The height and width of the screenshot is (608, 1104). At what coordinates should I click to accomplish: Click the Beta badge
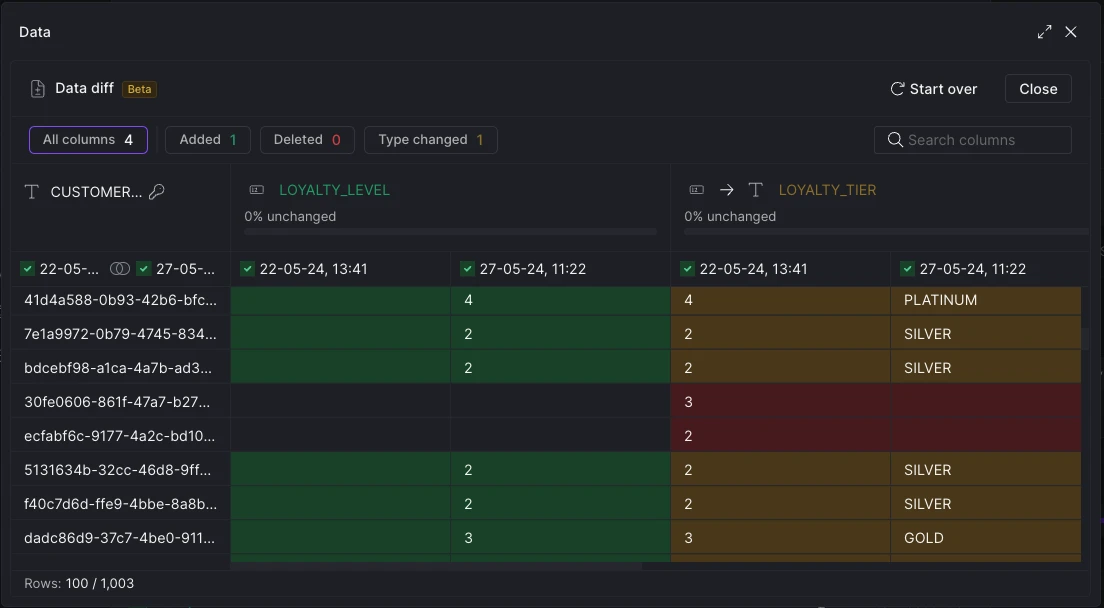point(139,89)
